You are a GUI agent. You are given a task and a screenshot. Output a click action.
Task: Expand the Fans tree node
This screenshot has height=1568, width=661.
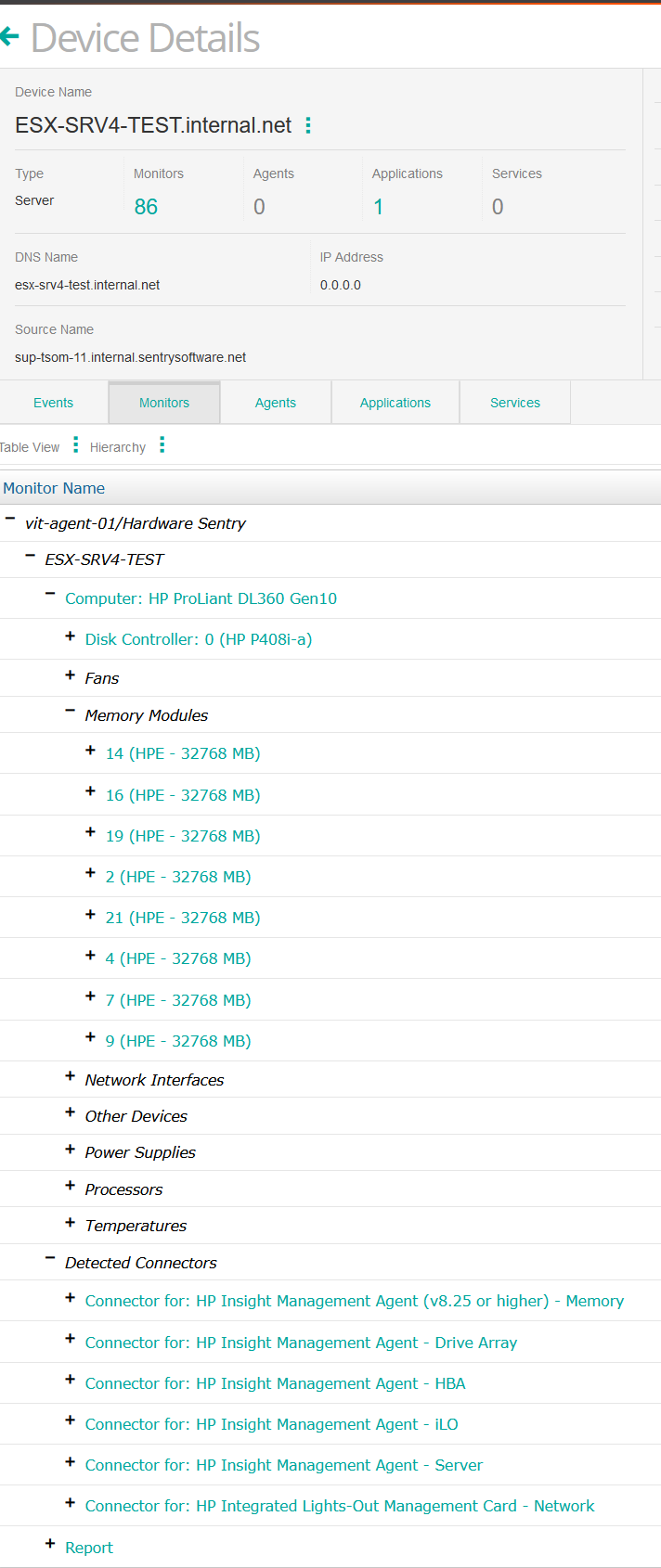pyautogui.click(x=70, y=675)
